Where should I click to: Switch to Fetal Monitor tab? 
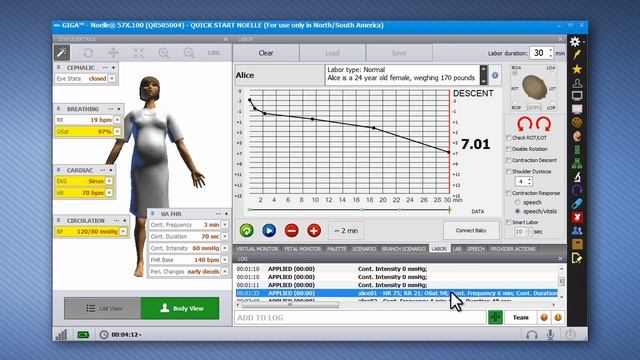coord(302,249)
